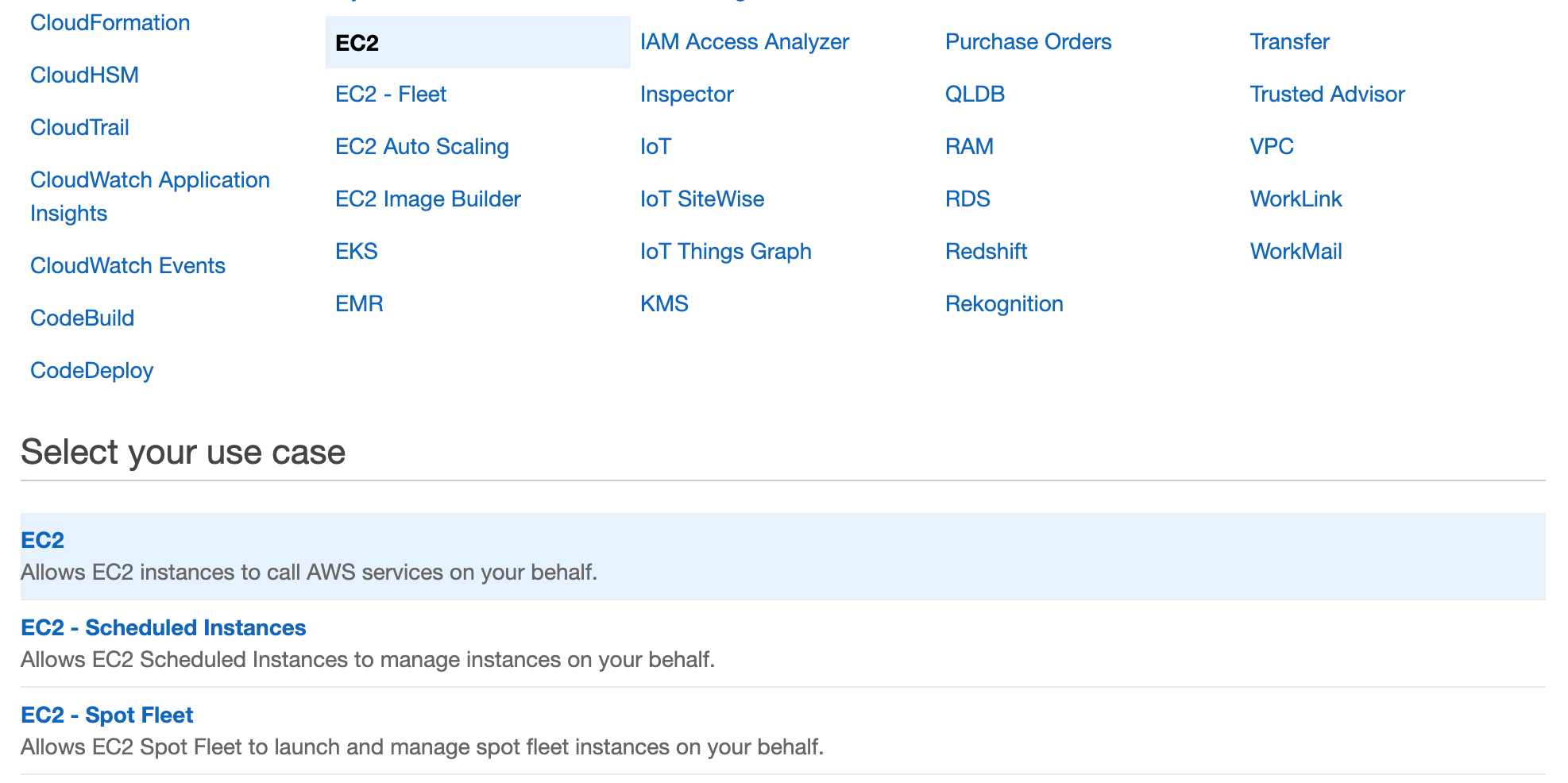The height and width of the screenshot is (783, 1568).
Task: Select the EKS service
Action: [x=357, y=251]
